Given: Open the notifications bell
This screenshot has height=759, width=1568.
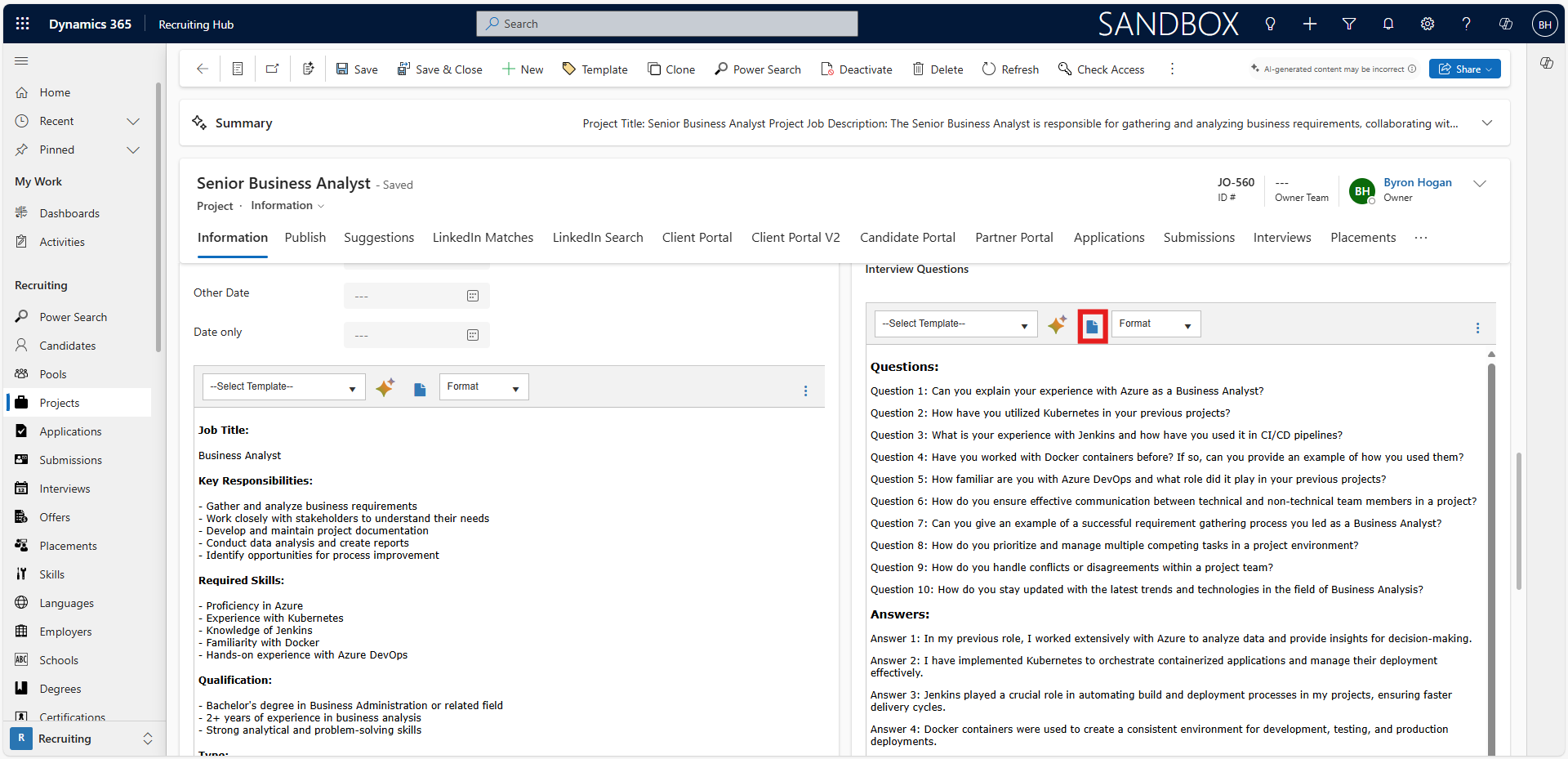Looking at the screenshot, I should [1388, 24].
